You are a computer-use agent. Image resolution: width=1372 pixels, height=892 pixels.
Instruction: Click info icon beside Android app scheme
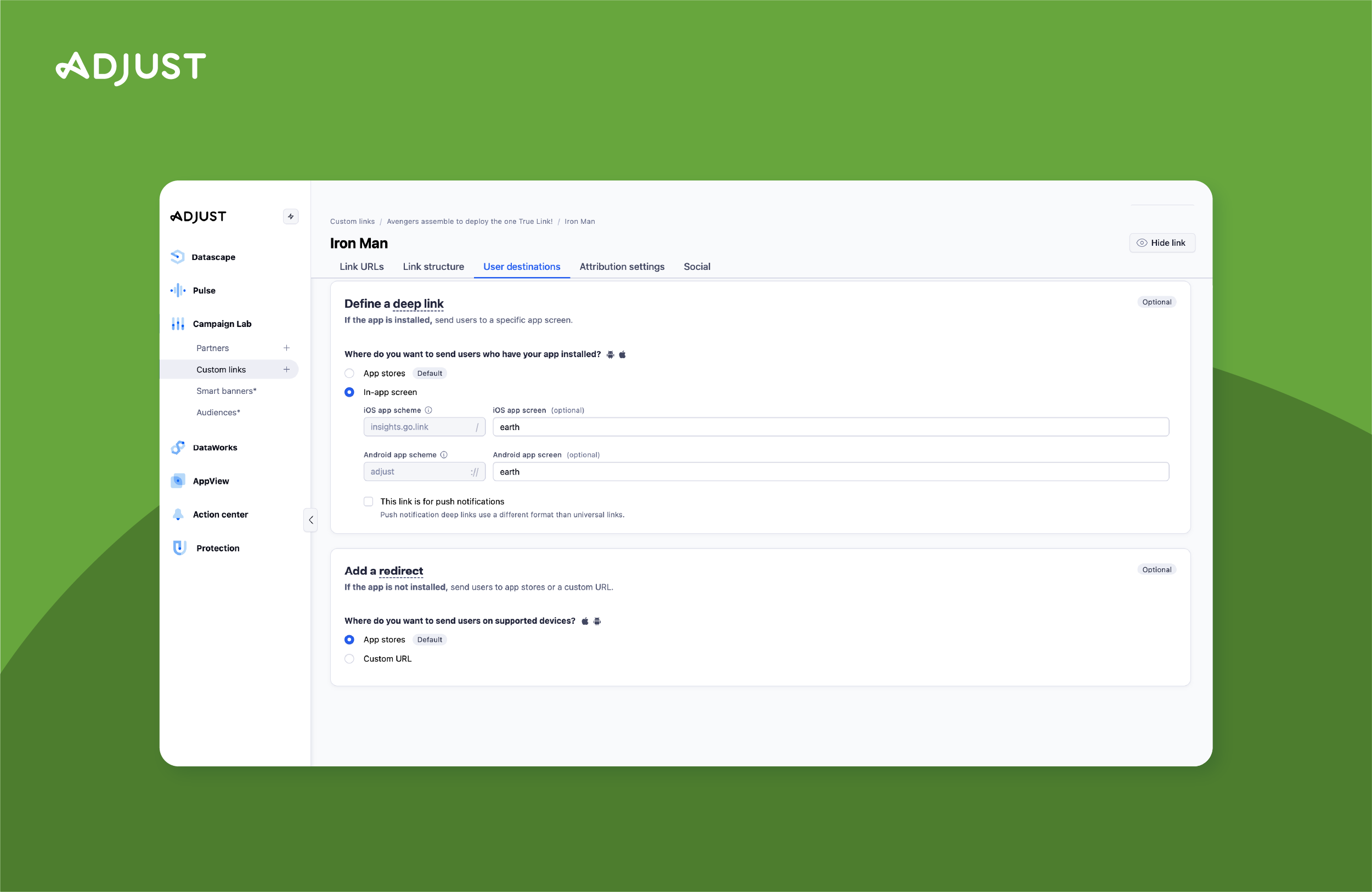[x=444, y=454]
